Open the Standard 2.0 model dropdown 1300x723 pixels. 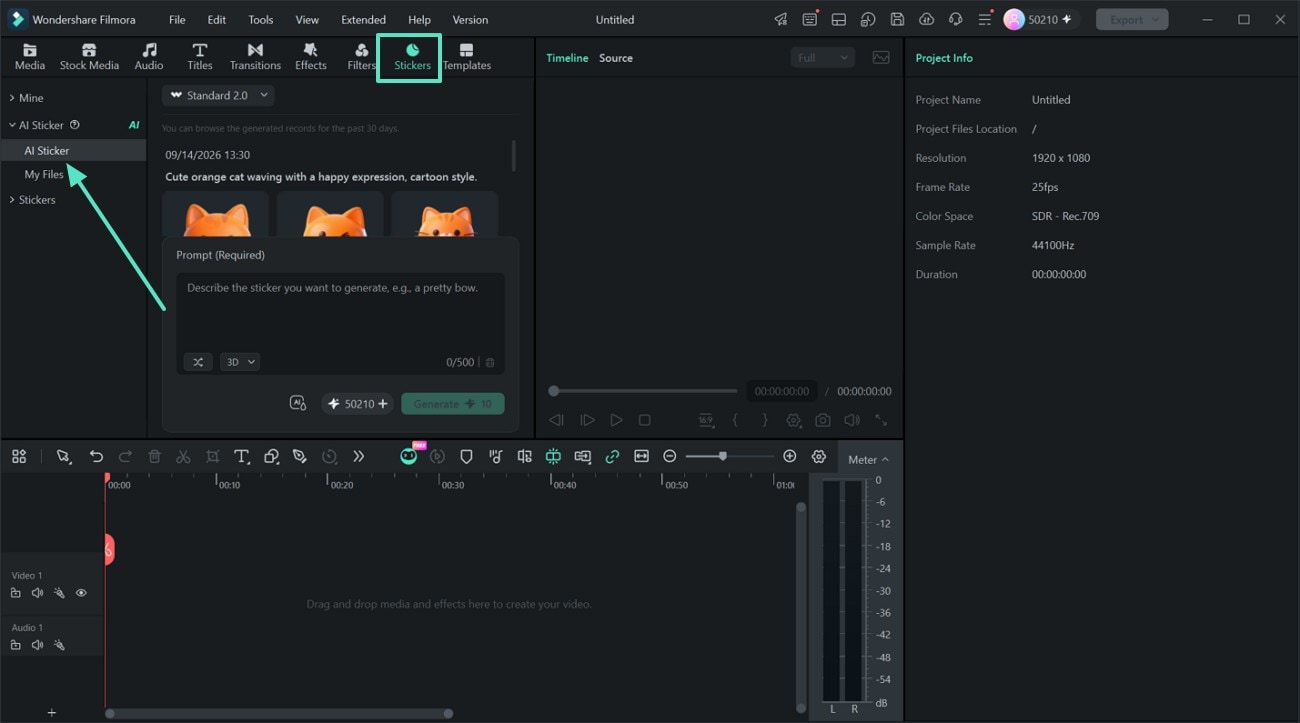219,95
